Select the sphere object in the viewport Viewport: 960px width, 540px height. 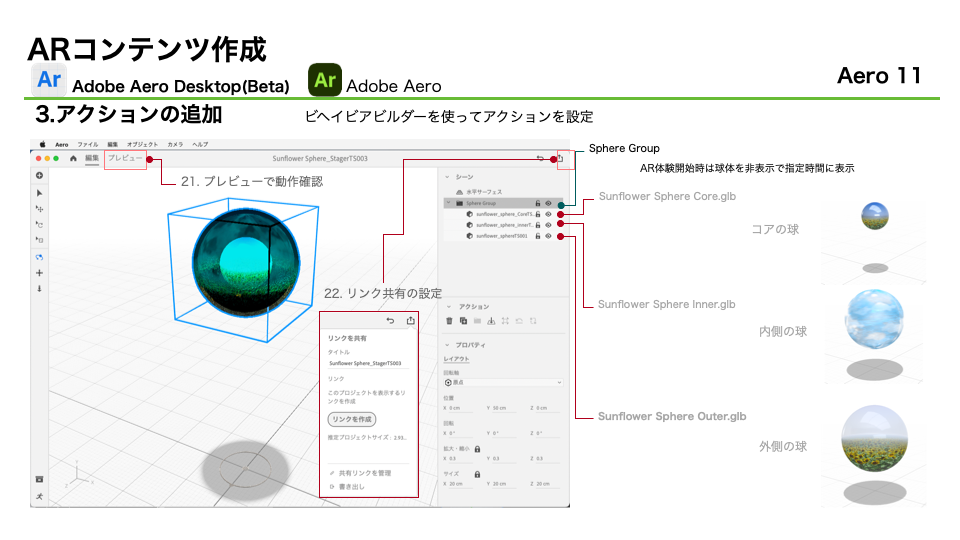click(246, 262)
